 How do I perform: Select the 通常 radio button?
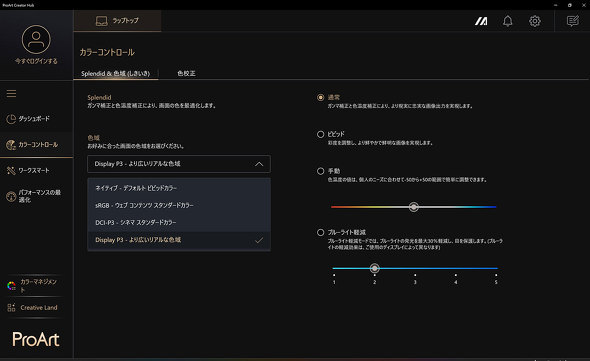320,97
